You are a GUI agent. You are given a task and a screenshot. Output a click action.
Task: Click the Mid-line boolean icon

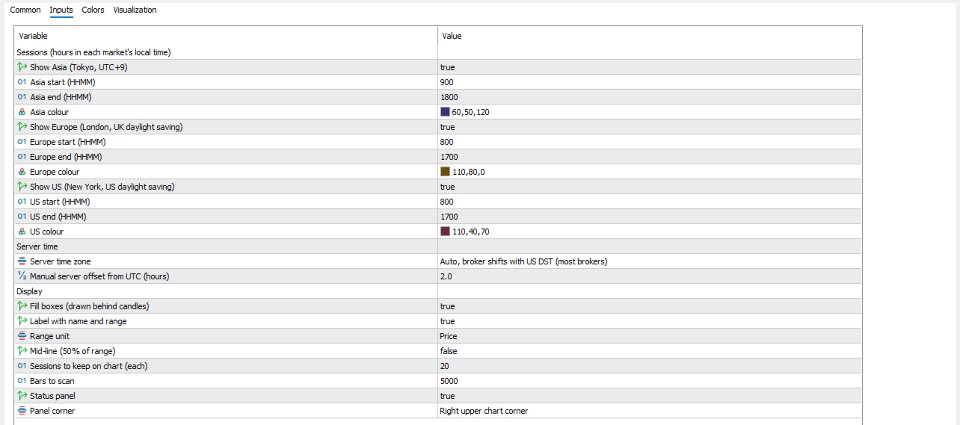pyautogui.click(x=23, y=351)
